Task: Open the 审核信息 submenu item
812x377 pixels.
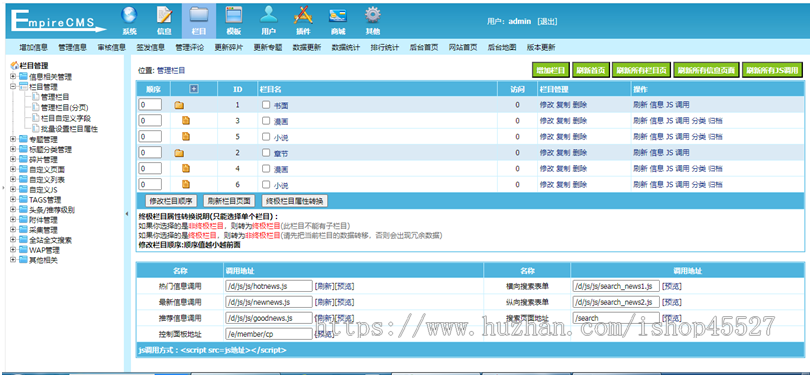Action: pos(112,47)
